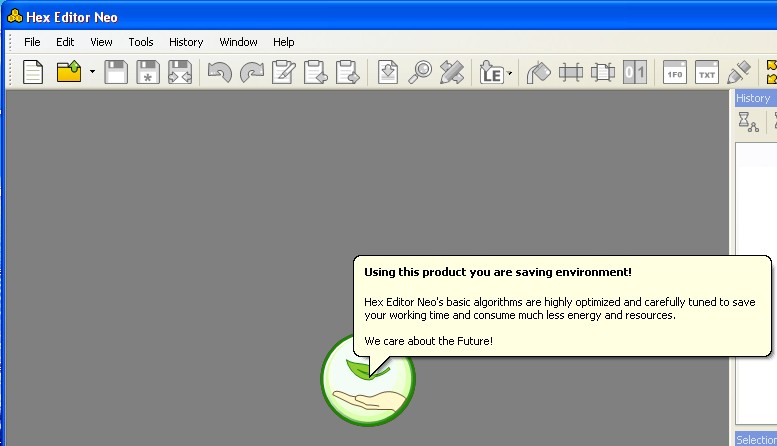Viewport: 777px width, 446px height.
Task: Click the Save As floppy with asterisk
Action: [x=148, y=72]
